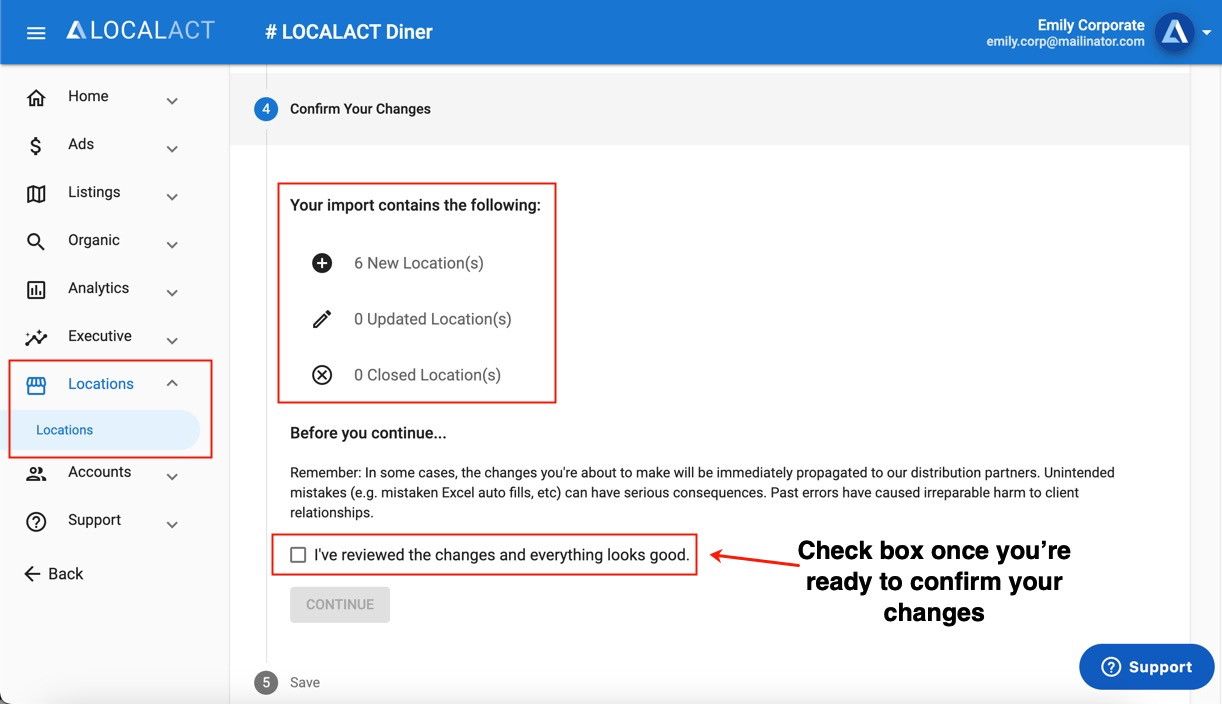Click the Executive trend icon

pos(36,338)
